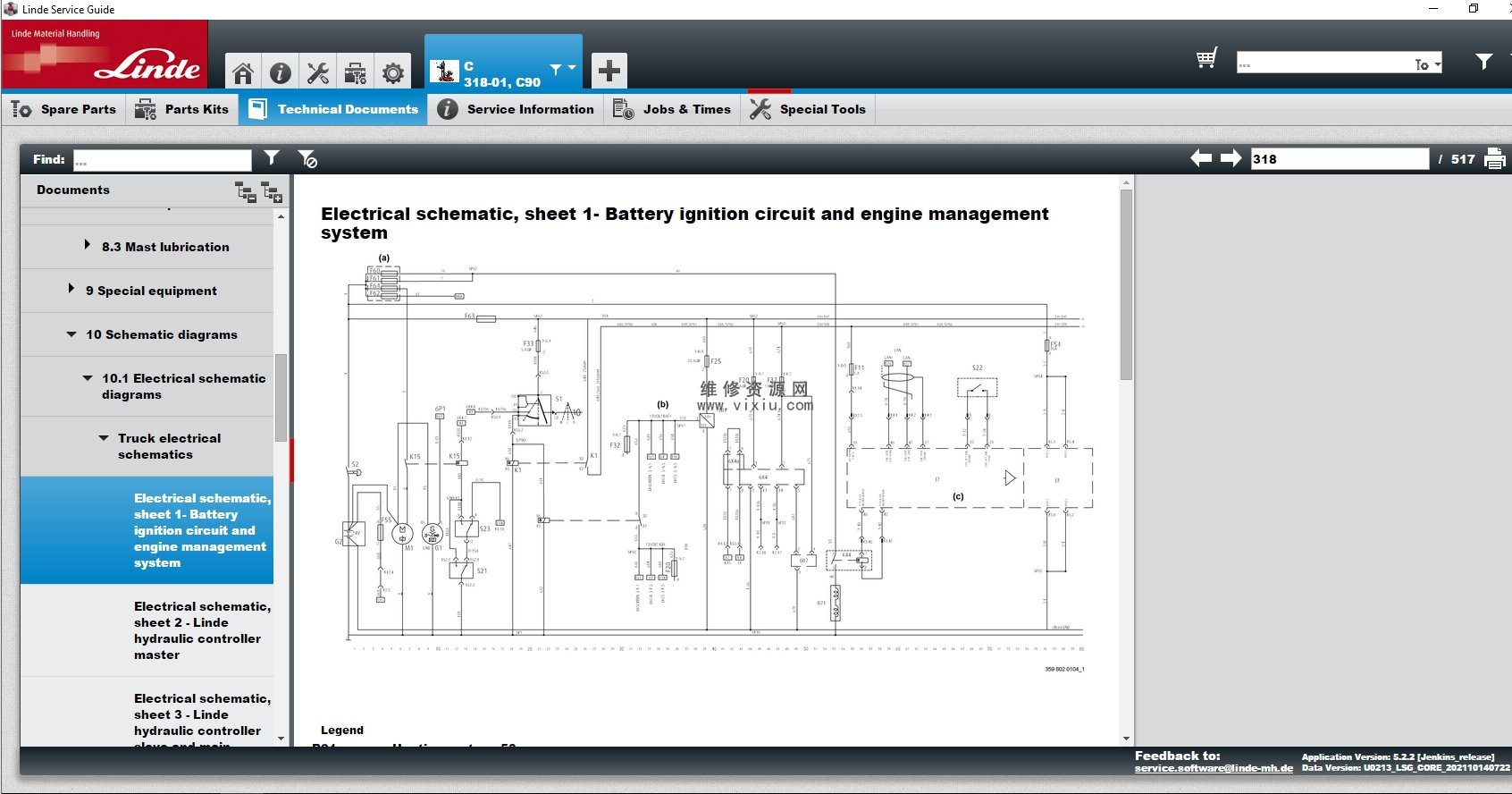Image resolution: width=1512 pixels, height=794 pixels.
Task: Expand 9 Special equipment
Action: coord(71,289)
